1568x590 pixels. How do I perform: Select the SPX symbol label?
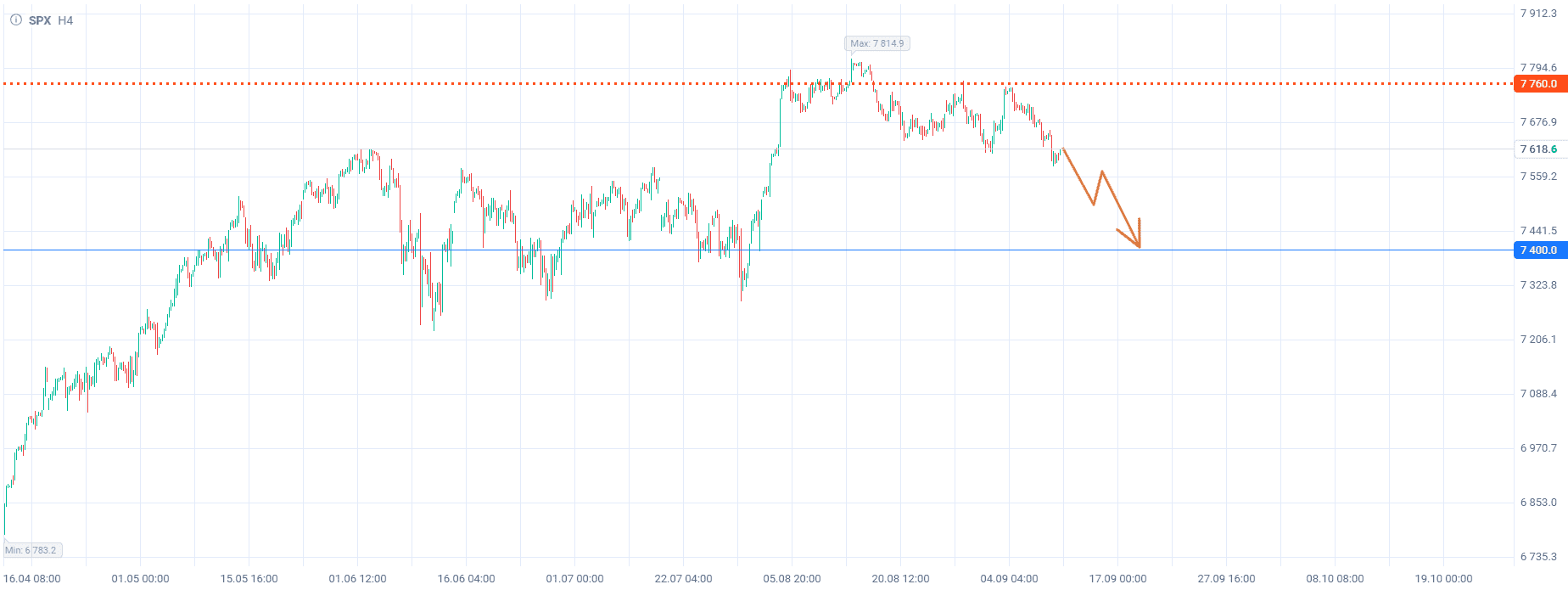click(x=40, y=20)
